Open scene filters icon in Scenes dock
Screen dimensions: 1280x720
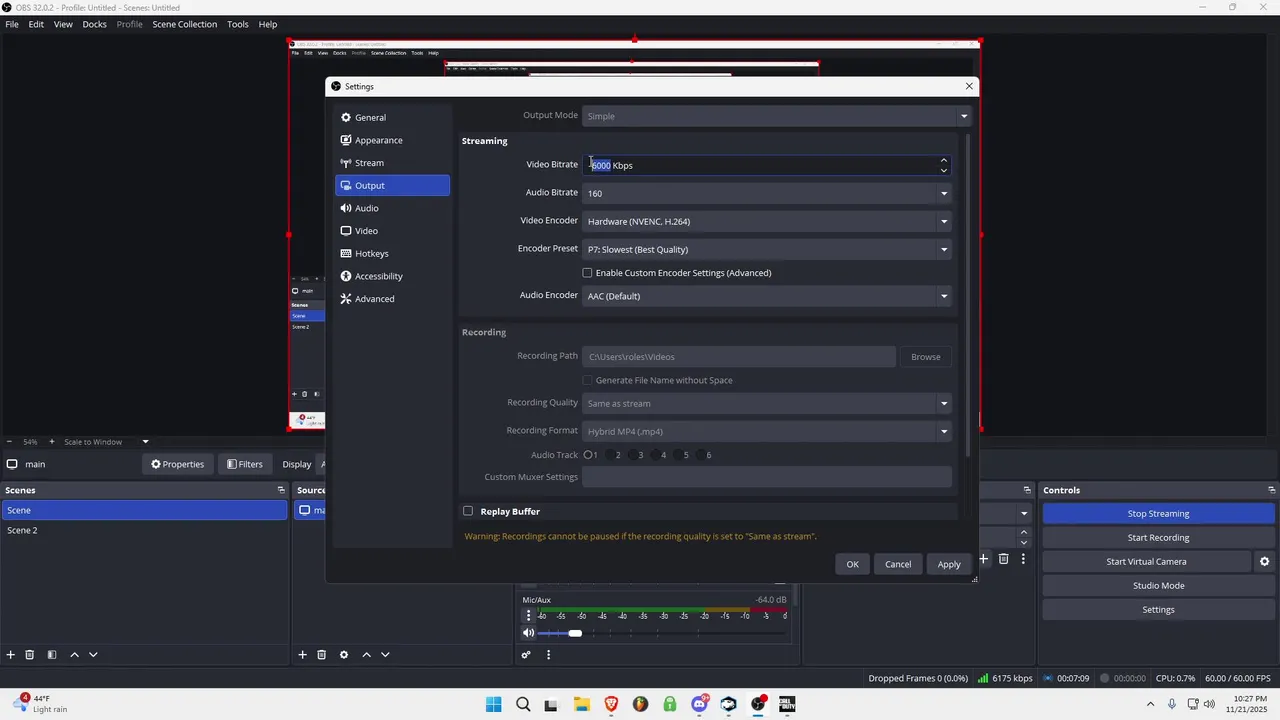(x=52, y=655)
